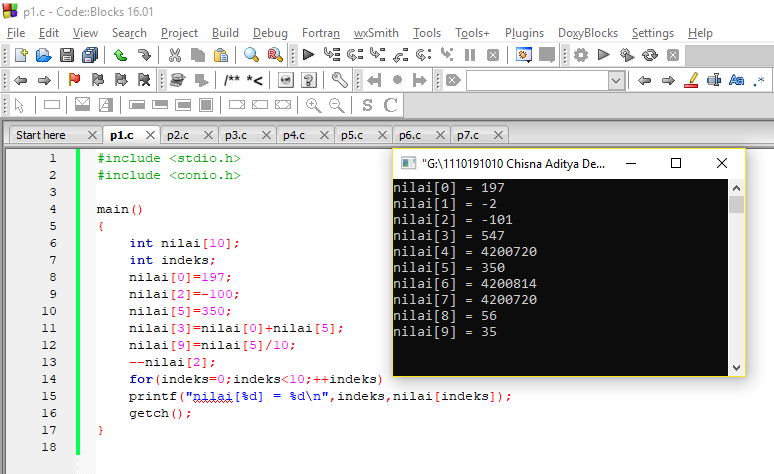
Task: Click line number 14 in gutter
Action: (49, 379)
